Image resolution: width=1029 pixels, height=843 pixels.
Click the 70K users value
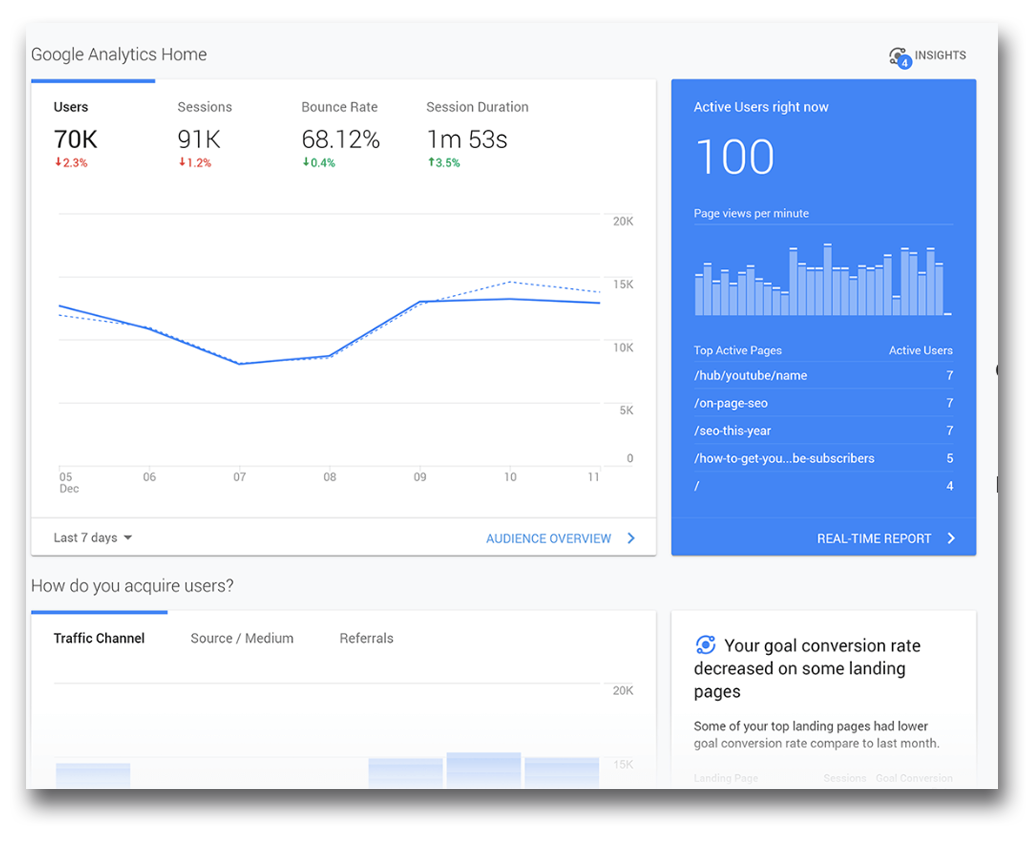tap(75, 140)
